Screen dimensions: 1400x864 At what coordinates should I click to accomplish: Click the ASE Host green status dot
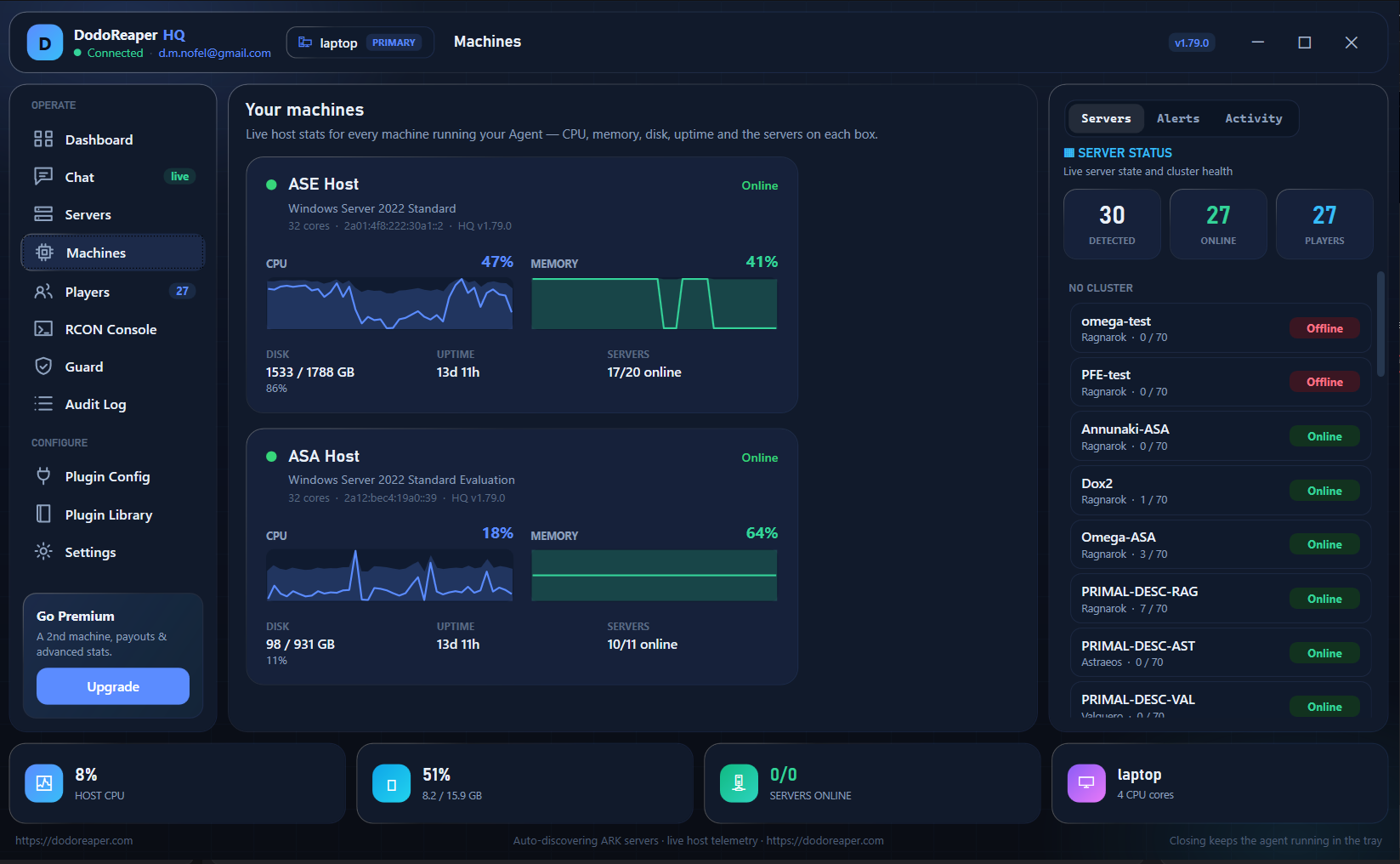tap(272, 185)
